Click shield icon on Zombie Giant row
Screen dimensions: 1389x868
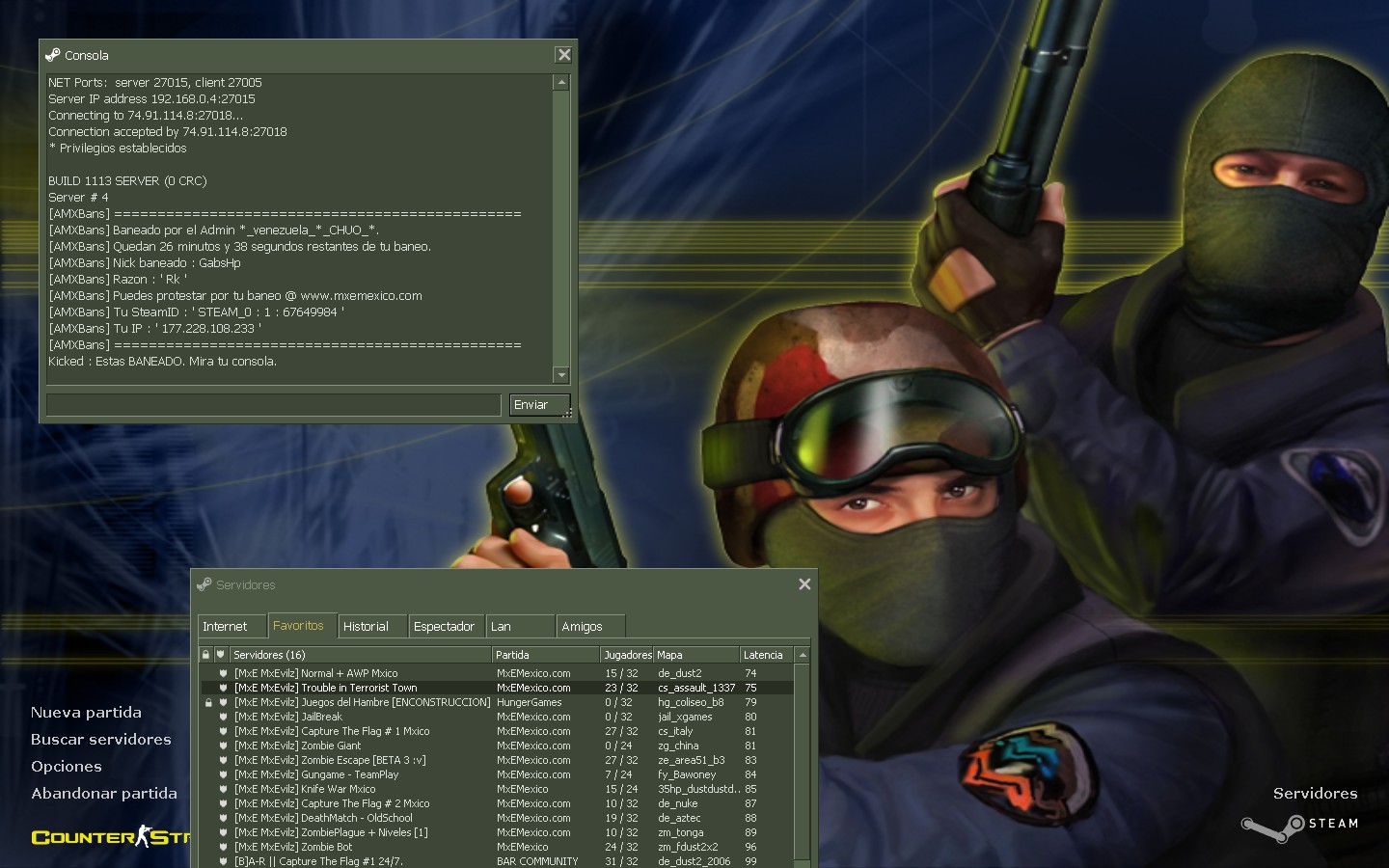pos(223,746)
